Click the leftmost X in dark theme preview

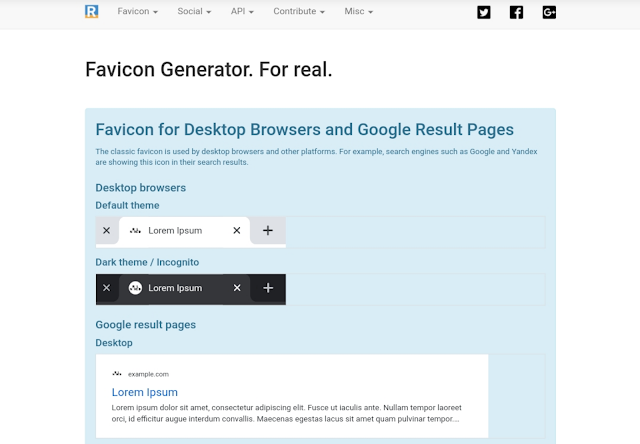click(x=107, y=288)
